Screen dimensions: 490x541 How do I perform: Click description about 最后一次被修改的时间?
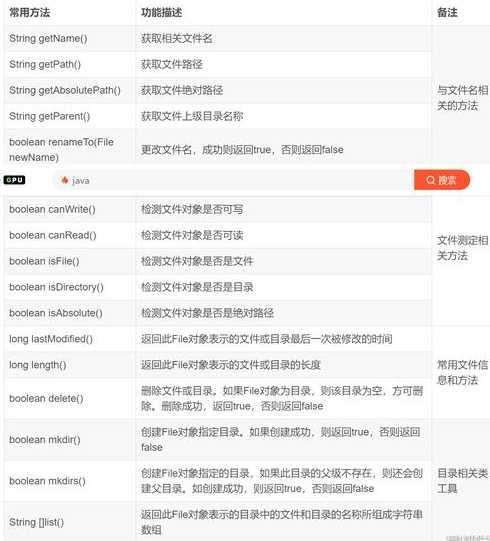266,339
